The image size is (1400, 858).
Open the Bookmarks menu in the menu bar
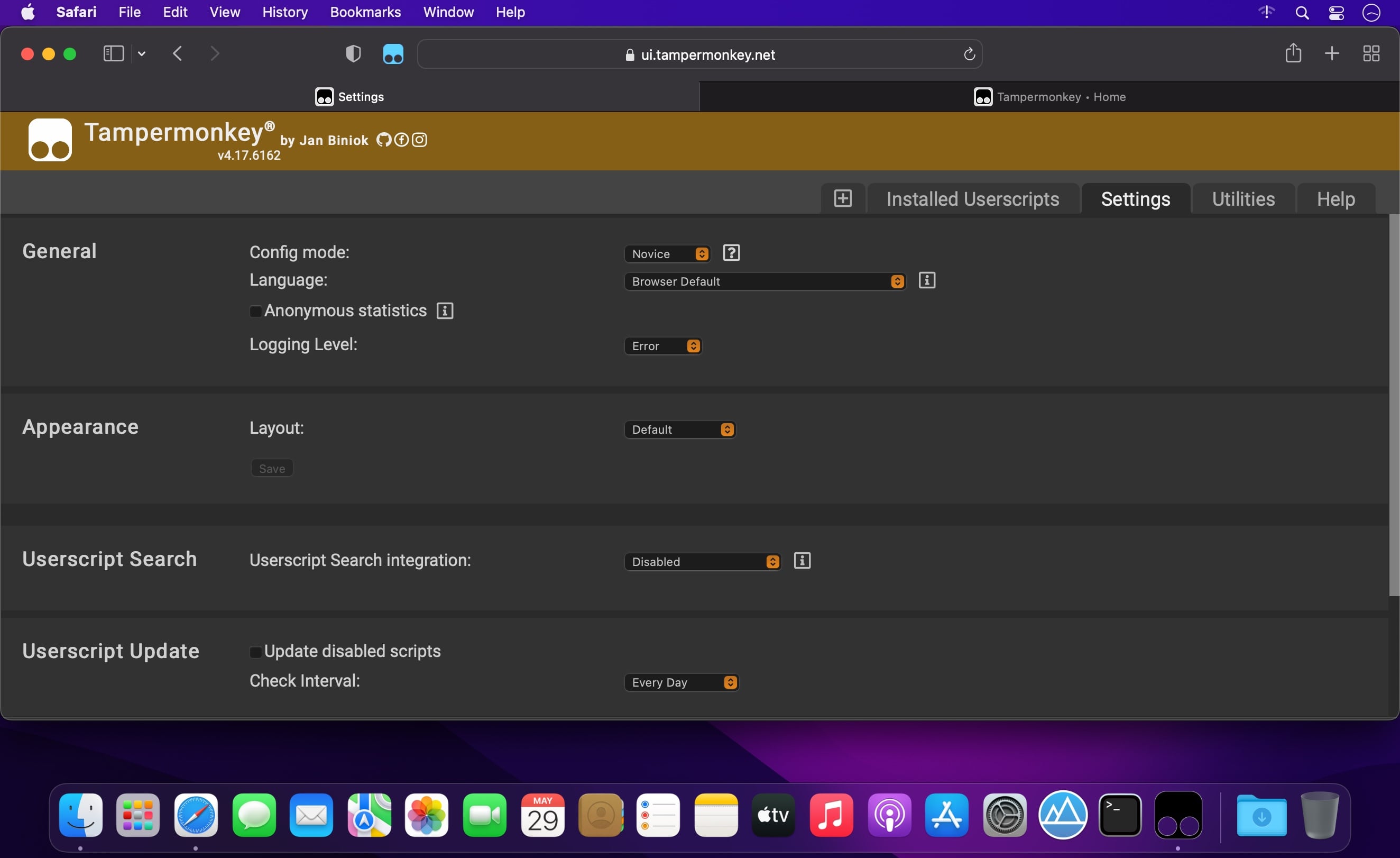point(365,12)
